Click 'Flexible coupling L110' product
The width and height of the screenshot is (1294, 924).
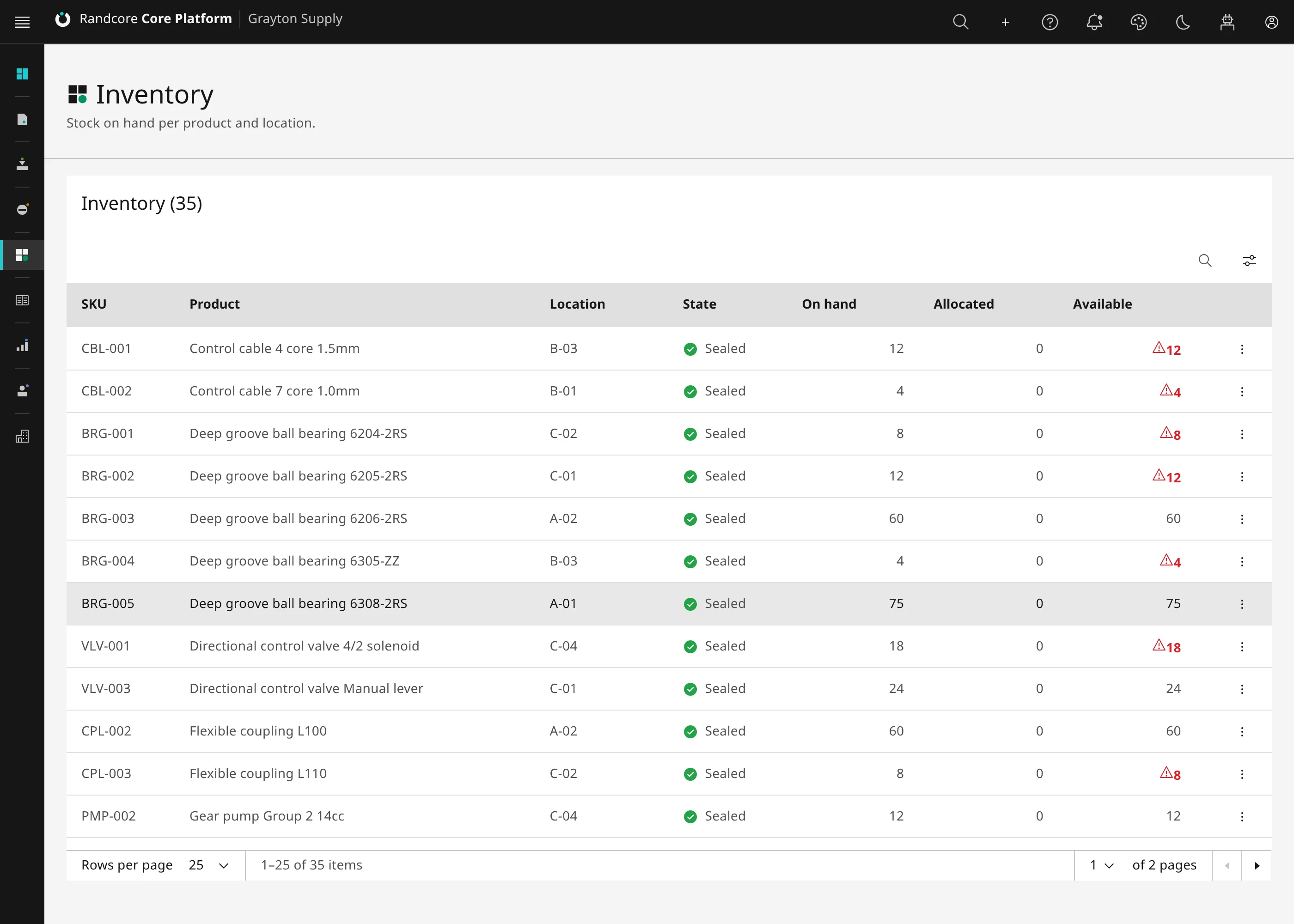click(x=258, y=774)
